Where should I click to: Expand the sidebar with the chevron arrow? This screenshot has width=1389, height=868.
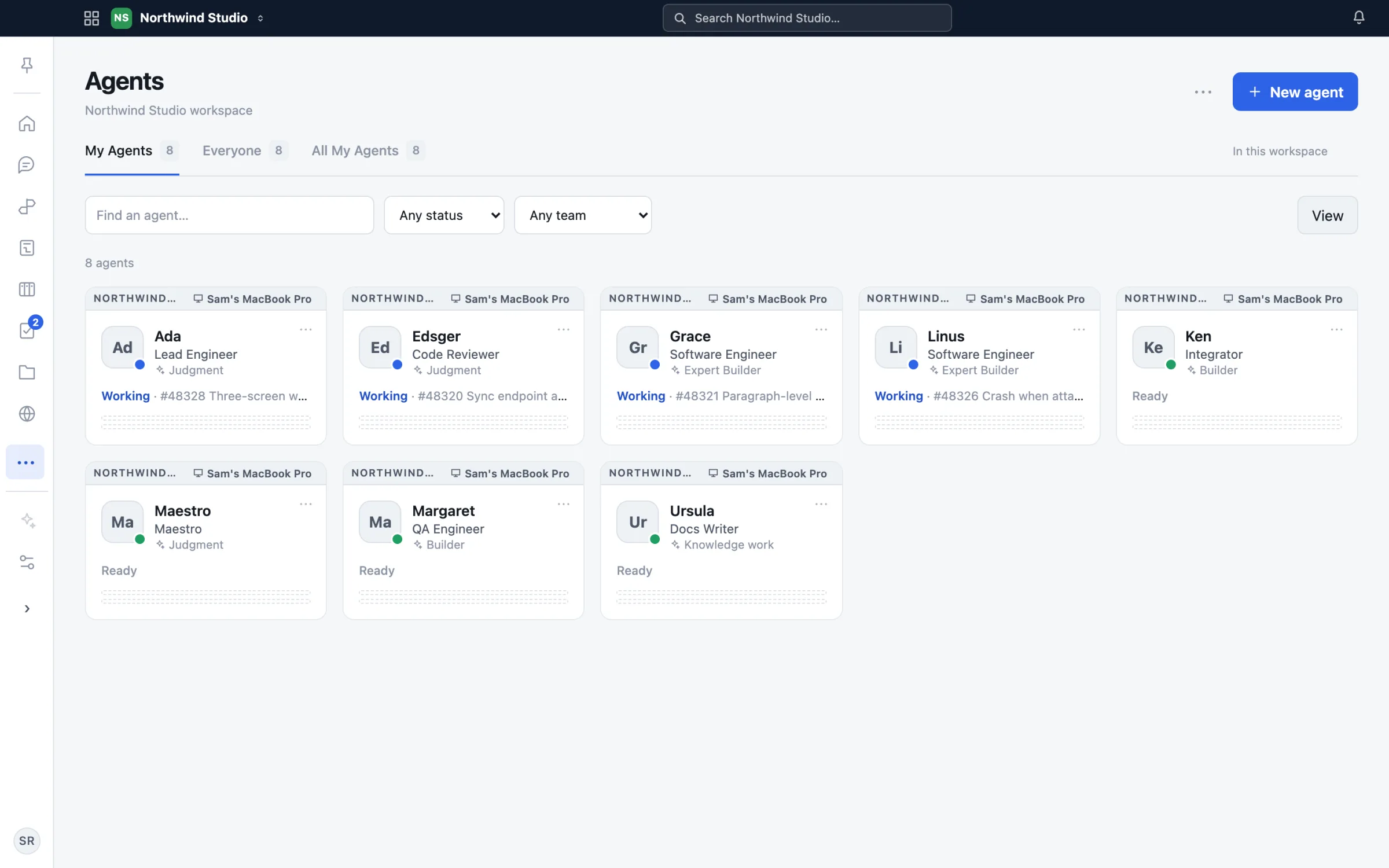[27, 608]
